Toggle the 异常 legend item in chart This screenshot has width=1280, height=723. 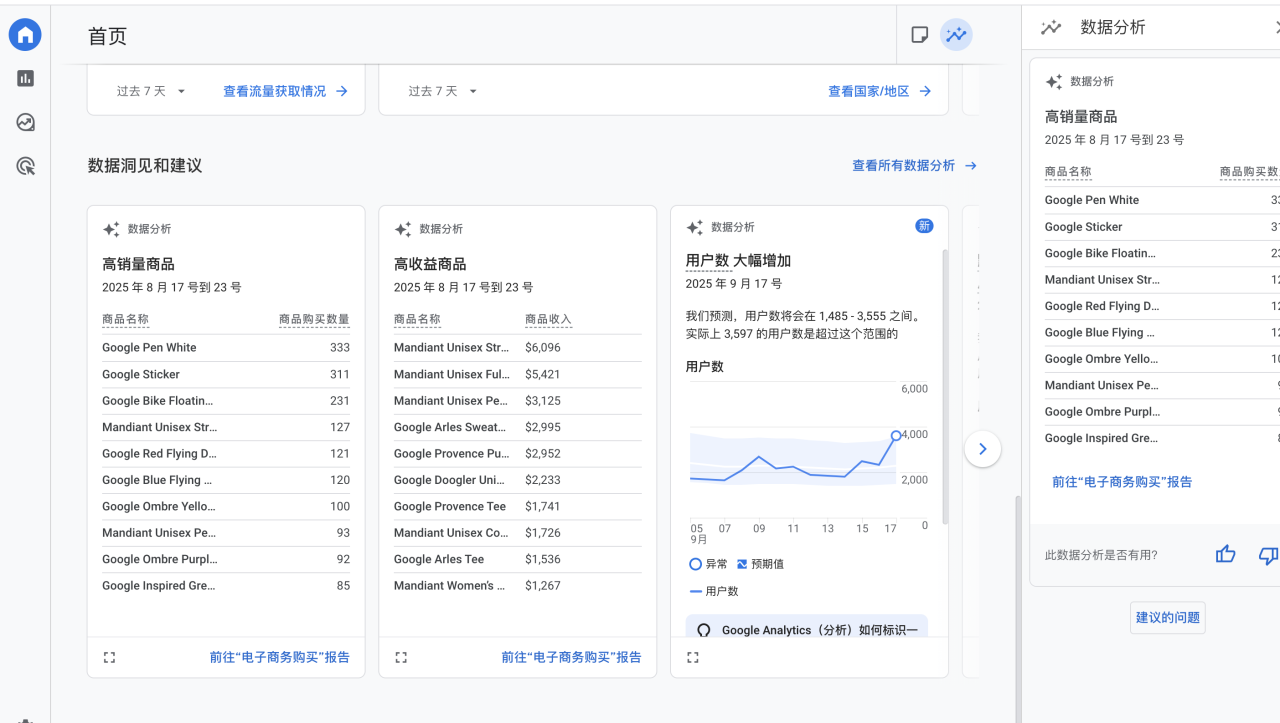708,564
